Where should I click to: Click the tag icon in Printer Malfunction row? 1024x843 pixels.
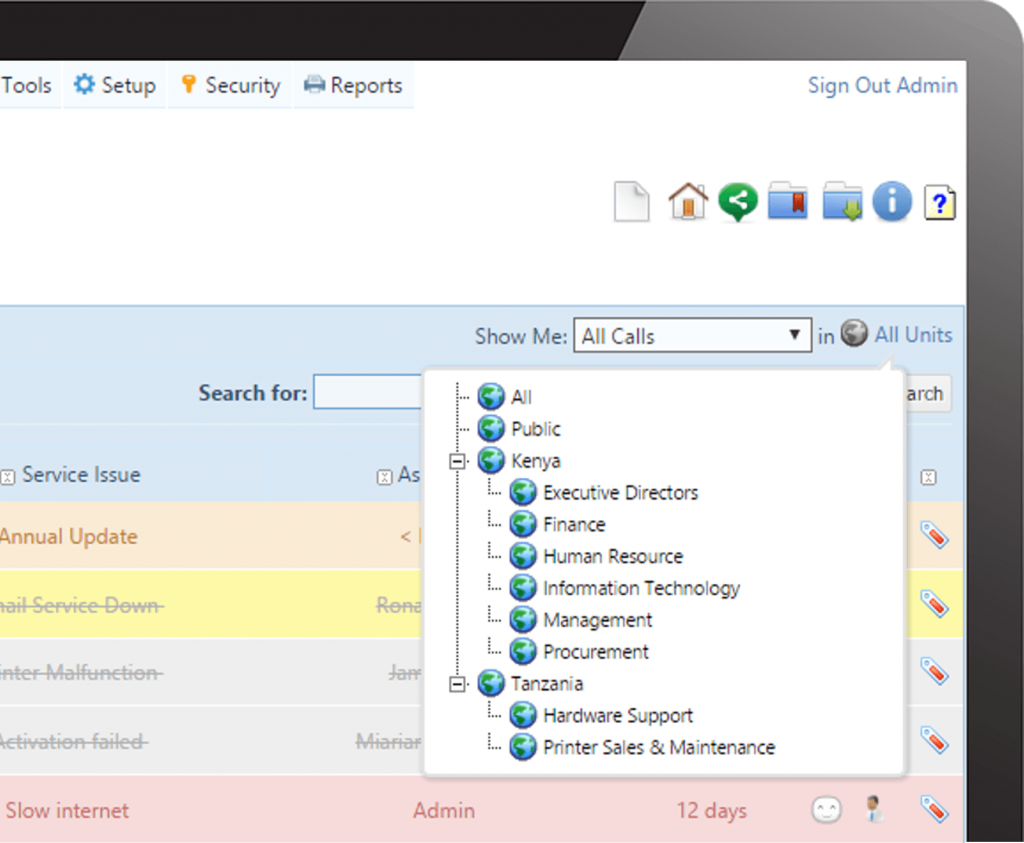click(934, 671)
